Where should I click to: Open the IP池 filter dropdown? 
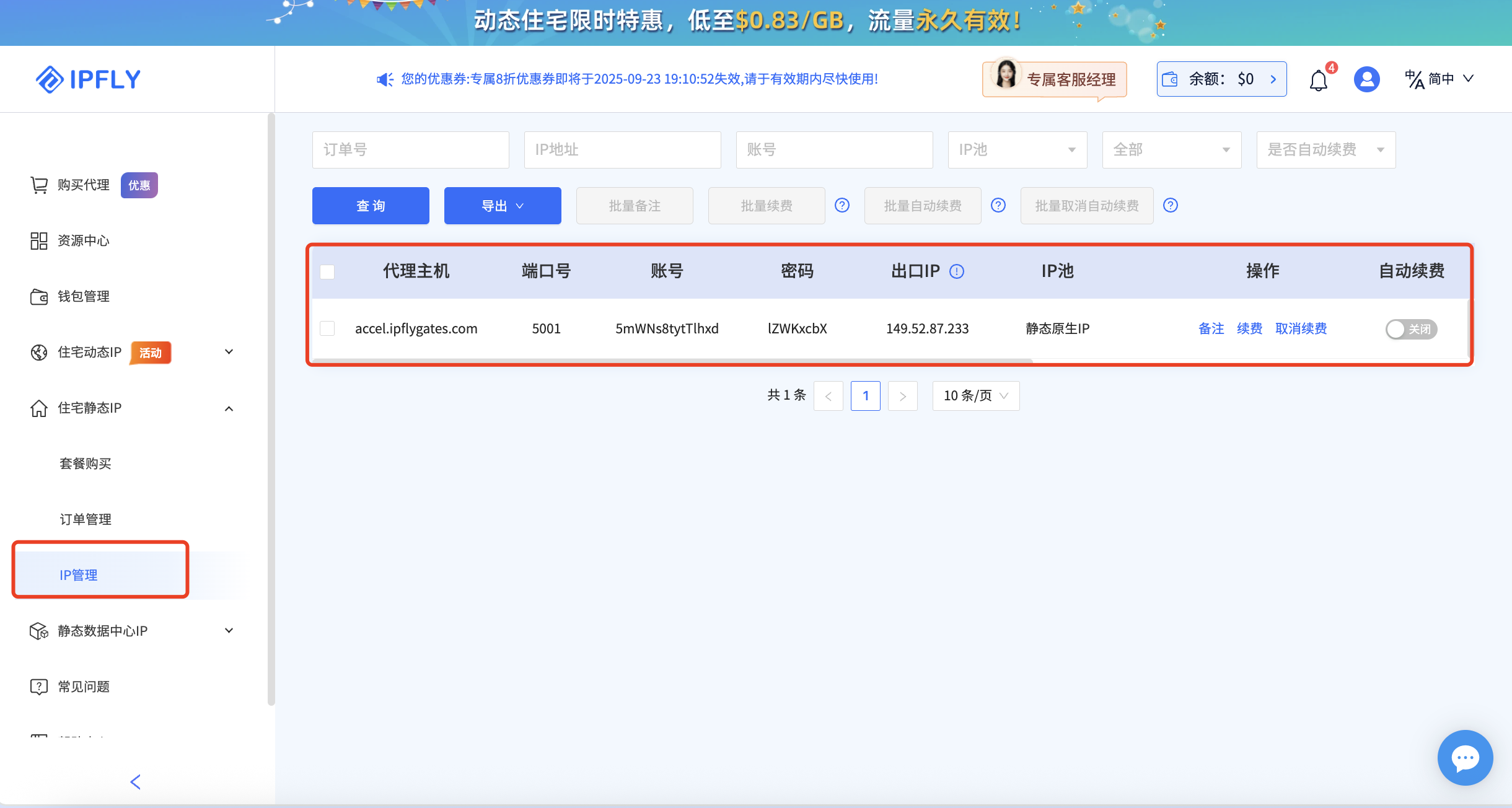pyautogui.click(x=1017, y=149)
